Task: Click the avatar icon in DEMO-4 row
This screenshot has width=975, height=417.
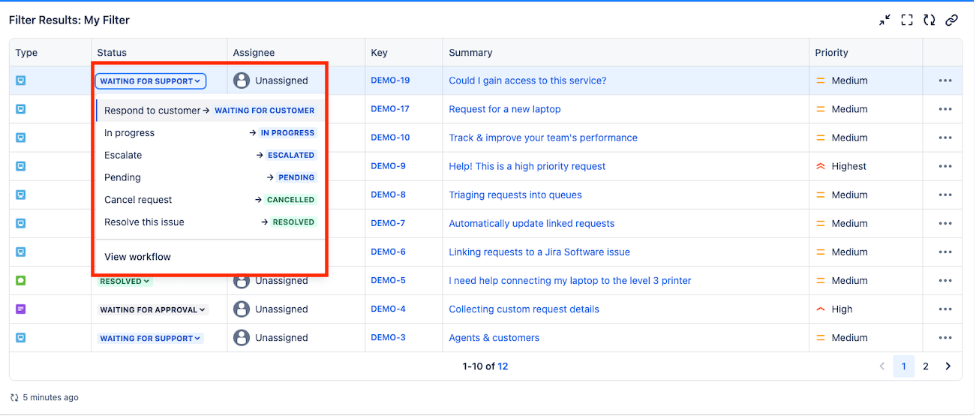Action: [x=241, y=309]
